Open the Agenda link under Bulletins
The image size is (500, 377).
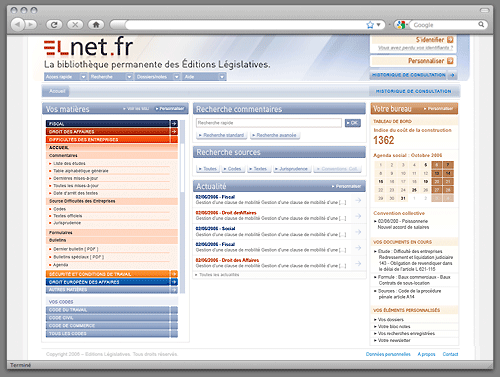click(60, 265)
